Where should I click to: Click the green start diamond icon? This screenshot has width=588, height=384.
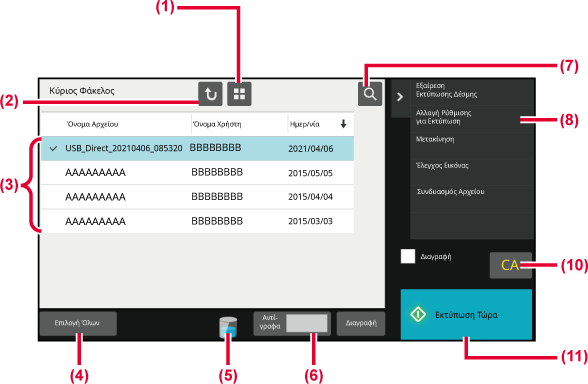pos(418,314)
